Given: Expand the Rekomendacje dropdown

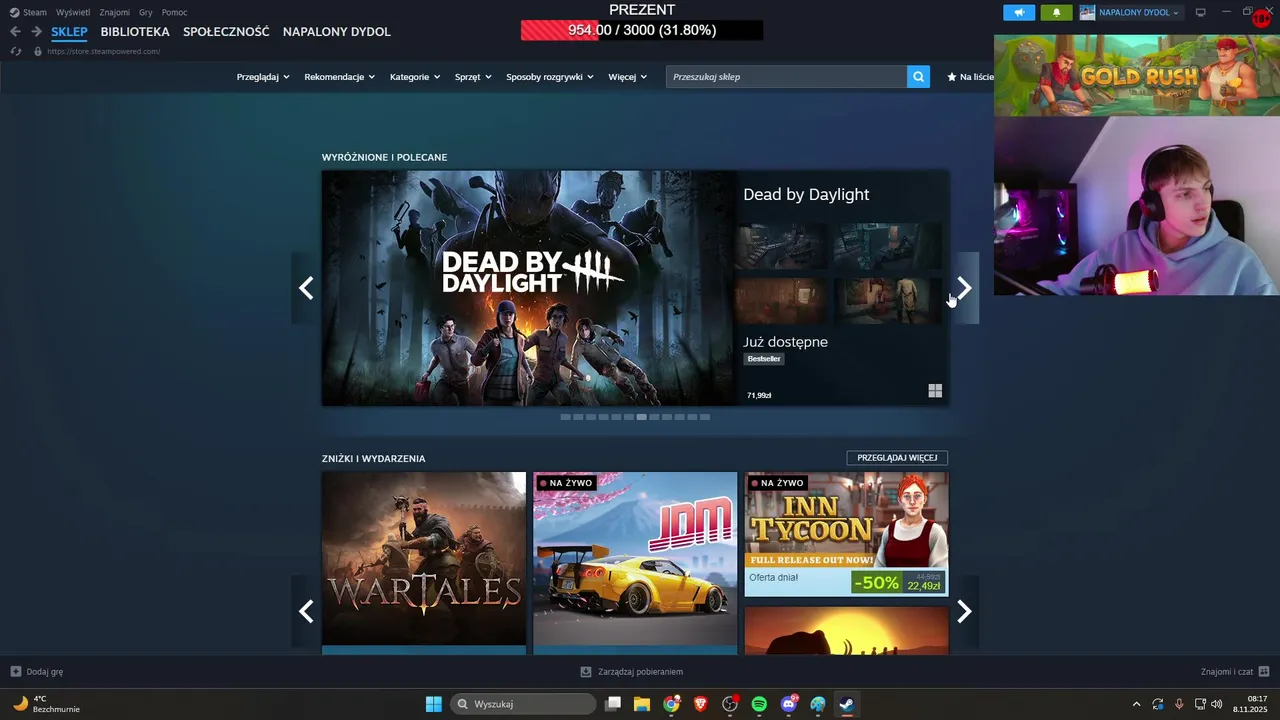Looking at the screenshot, I should tap(340, 77).
